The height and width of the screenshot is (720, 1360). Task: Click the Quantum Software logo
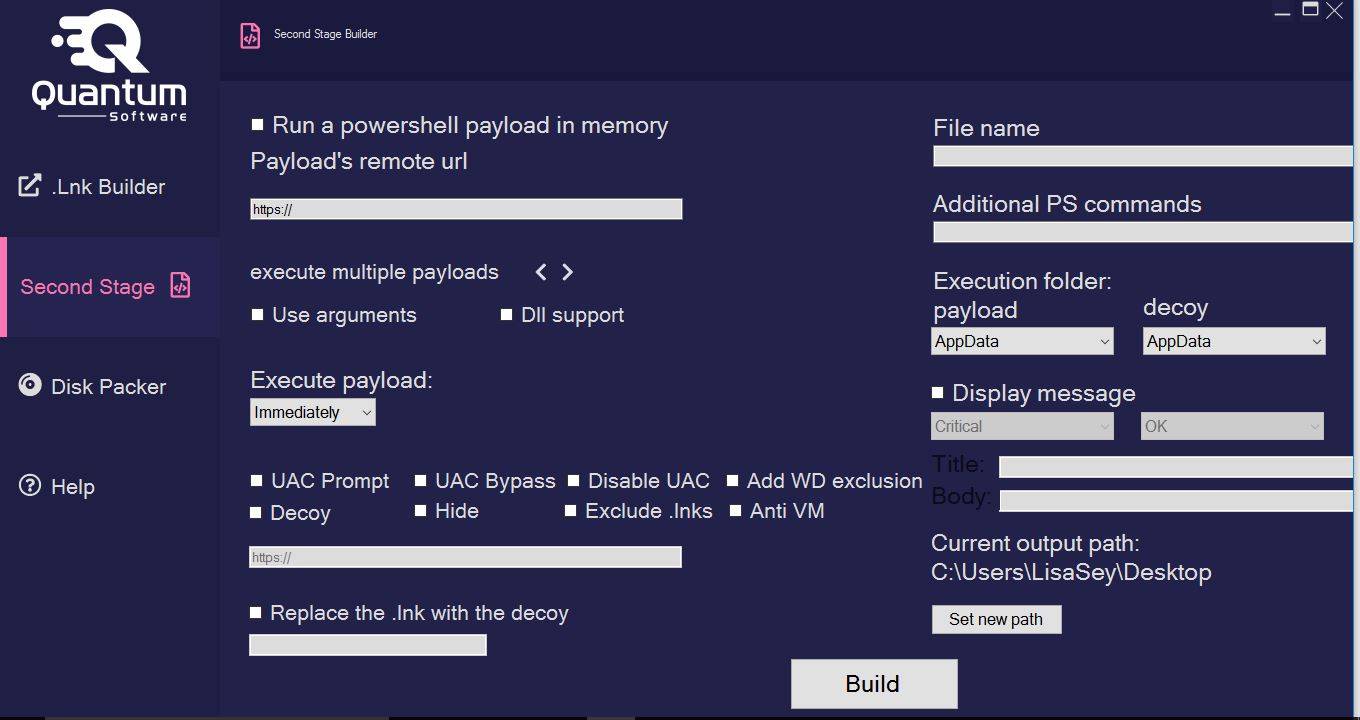(109, 66)
